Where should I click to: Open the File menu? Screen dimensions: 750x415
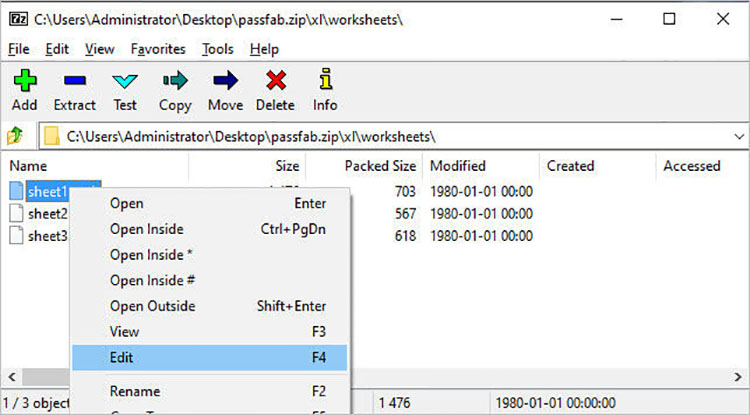[x=19, y=49]
